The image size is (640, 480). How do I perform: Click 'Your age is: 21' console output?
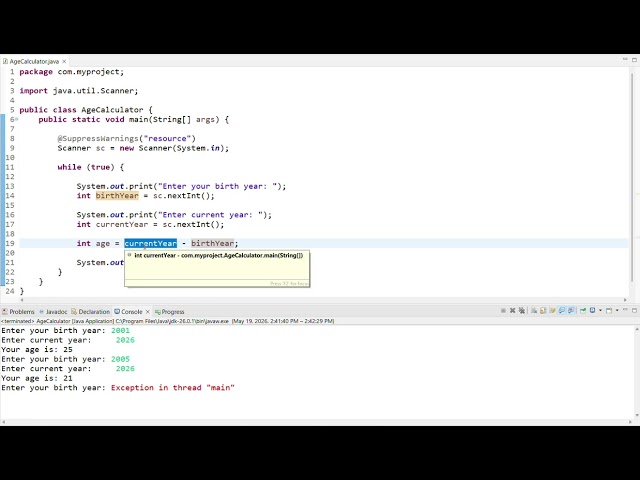[37, 378]
